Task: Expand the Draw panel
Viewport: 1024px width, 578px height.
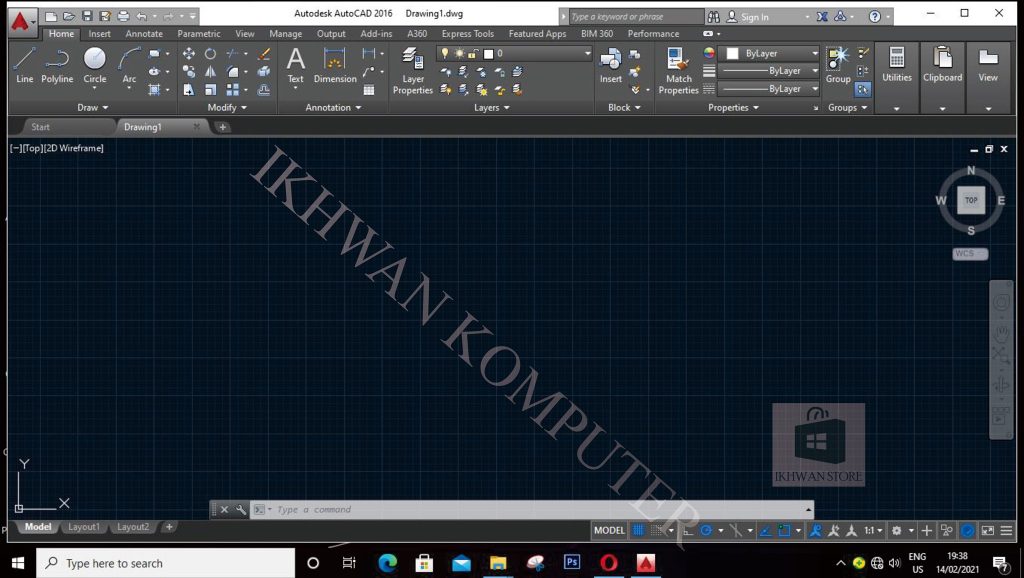Action: point(92,107)
